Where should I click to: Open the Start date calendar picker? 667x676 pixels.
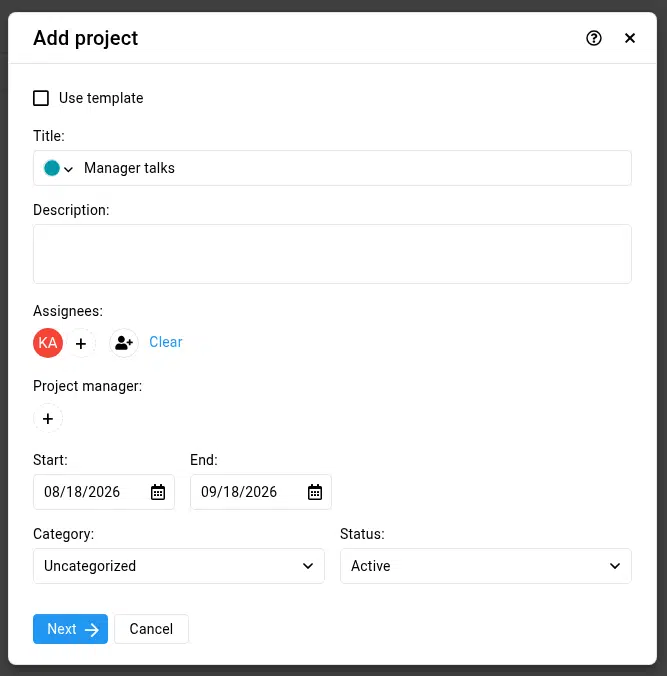coord(158,492)
